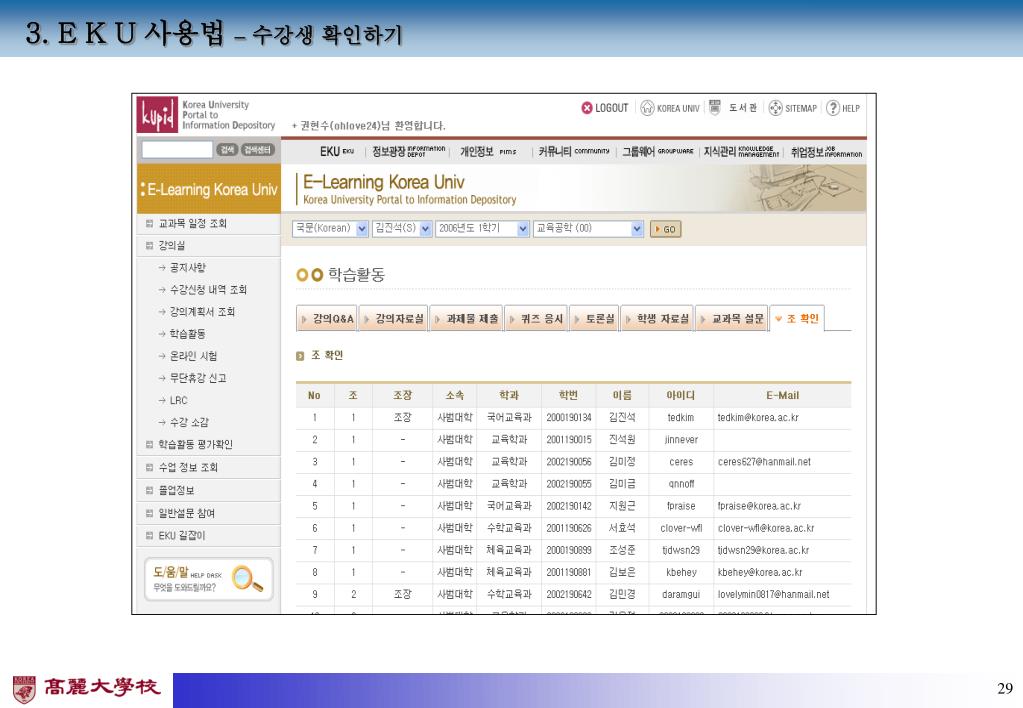The image size is (1023, 708).
Task: Click email fpraise@korea.ac.kr
Action: coord(759,507)
